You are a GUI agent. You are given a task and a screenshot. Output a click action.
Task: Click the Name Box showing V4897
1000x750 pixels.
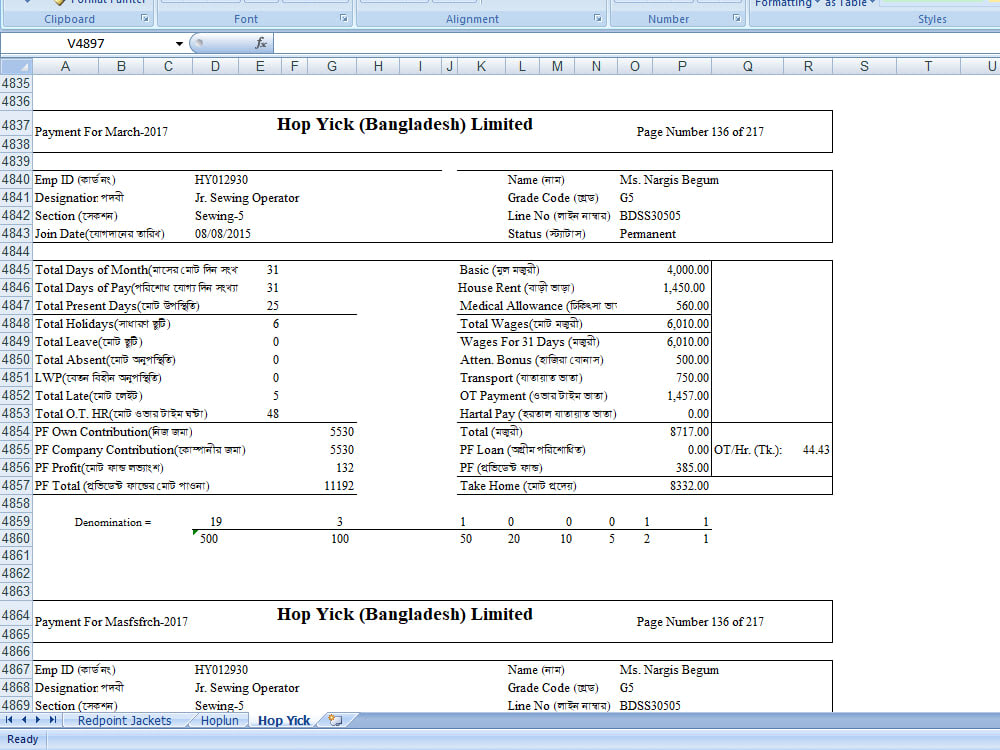(86, 43)
